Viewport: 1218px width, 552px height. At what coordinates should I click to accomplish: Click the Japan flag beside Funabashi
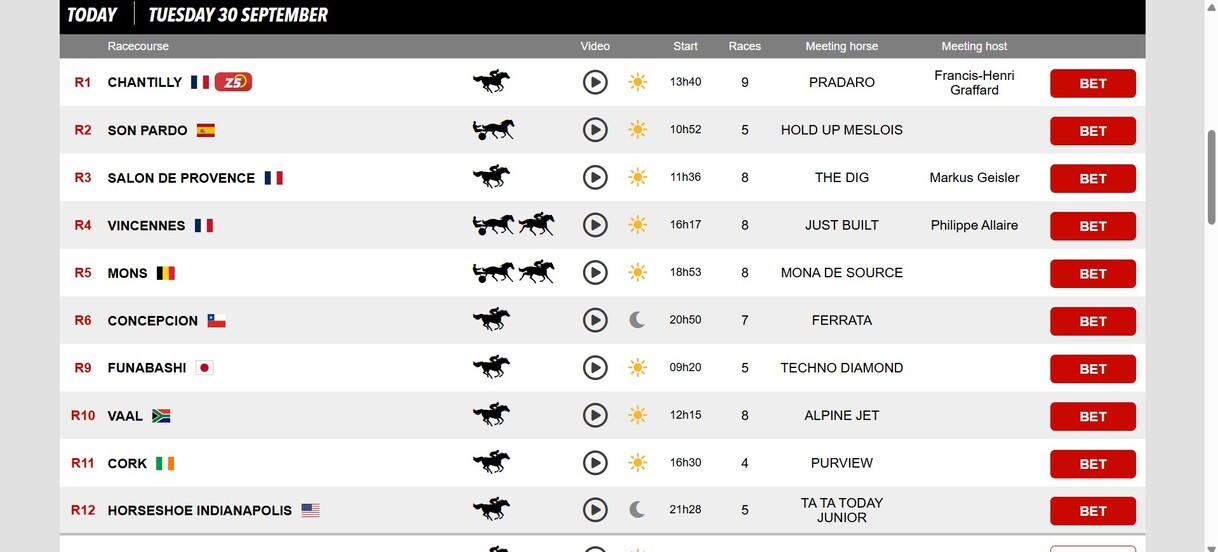204,368
